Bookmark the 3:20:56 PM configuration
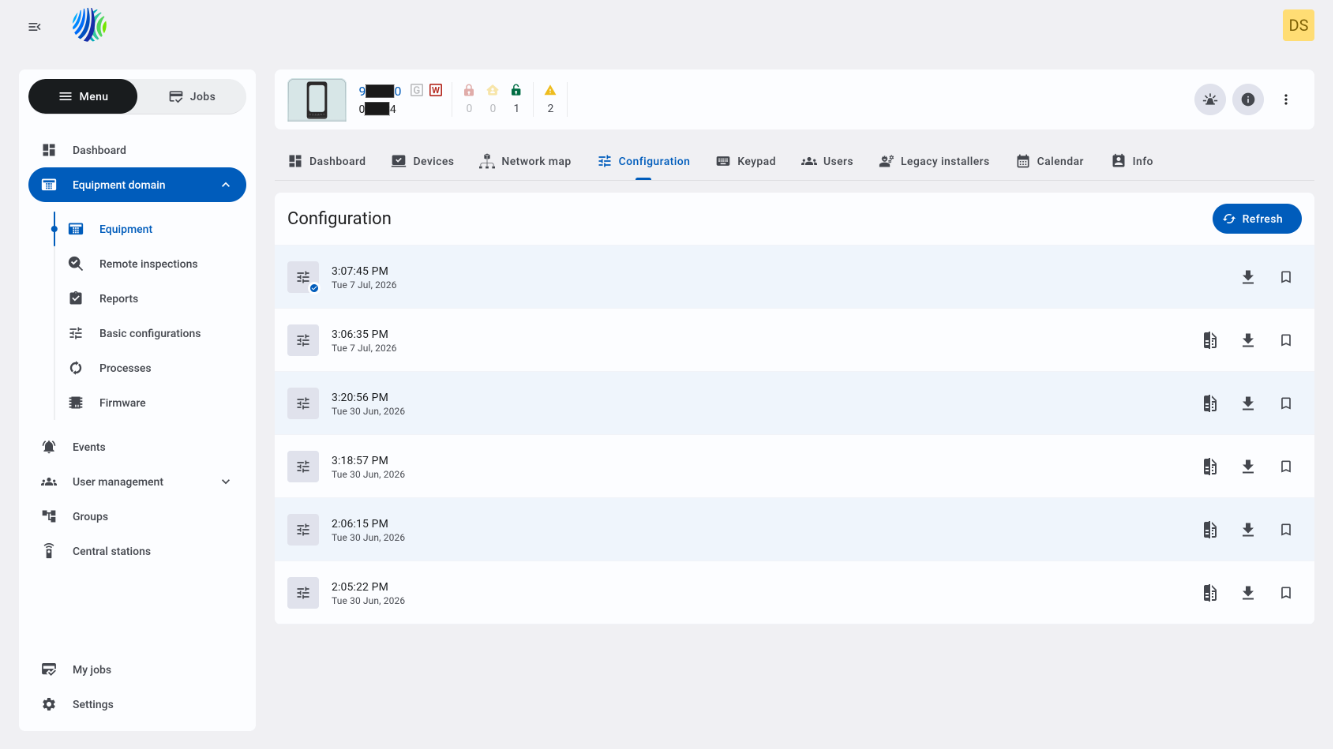Screen dimensions: 1333x749 (1286, 403)
